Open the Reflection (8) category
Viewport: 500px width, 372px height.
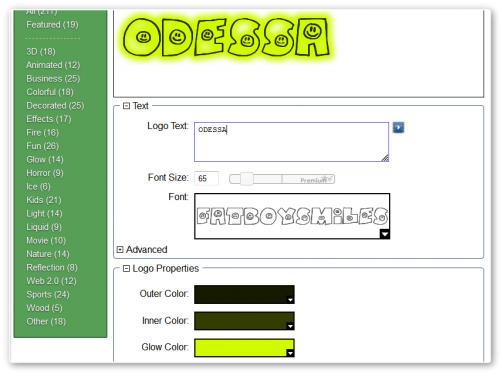52,268
